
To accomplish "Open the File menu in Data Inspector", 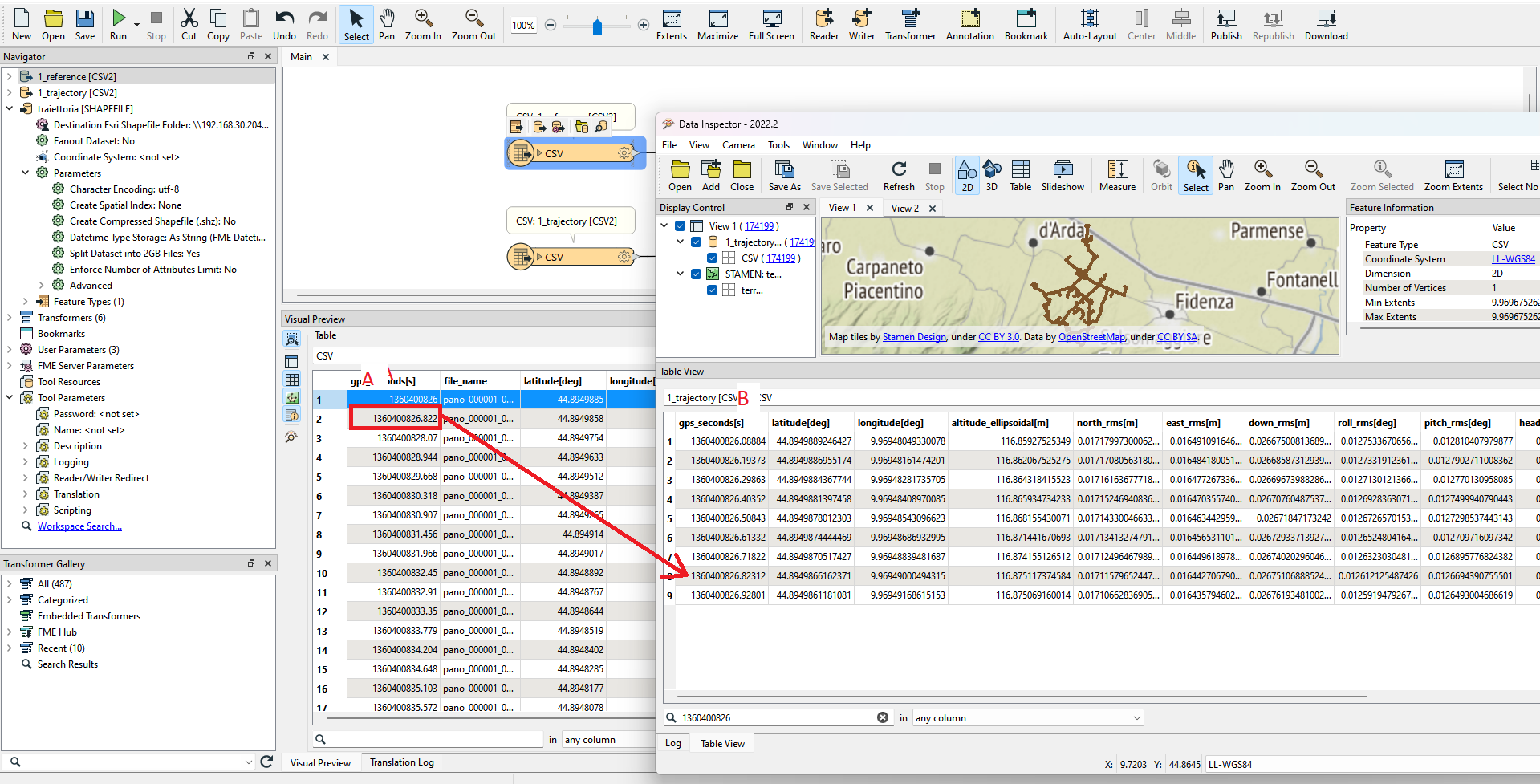I will click(669, 145).
